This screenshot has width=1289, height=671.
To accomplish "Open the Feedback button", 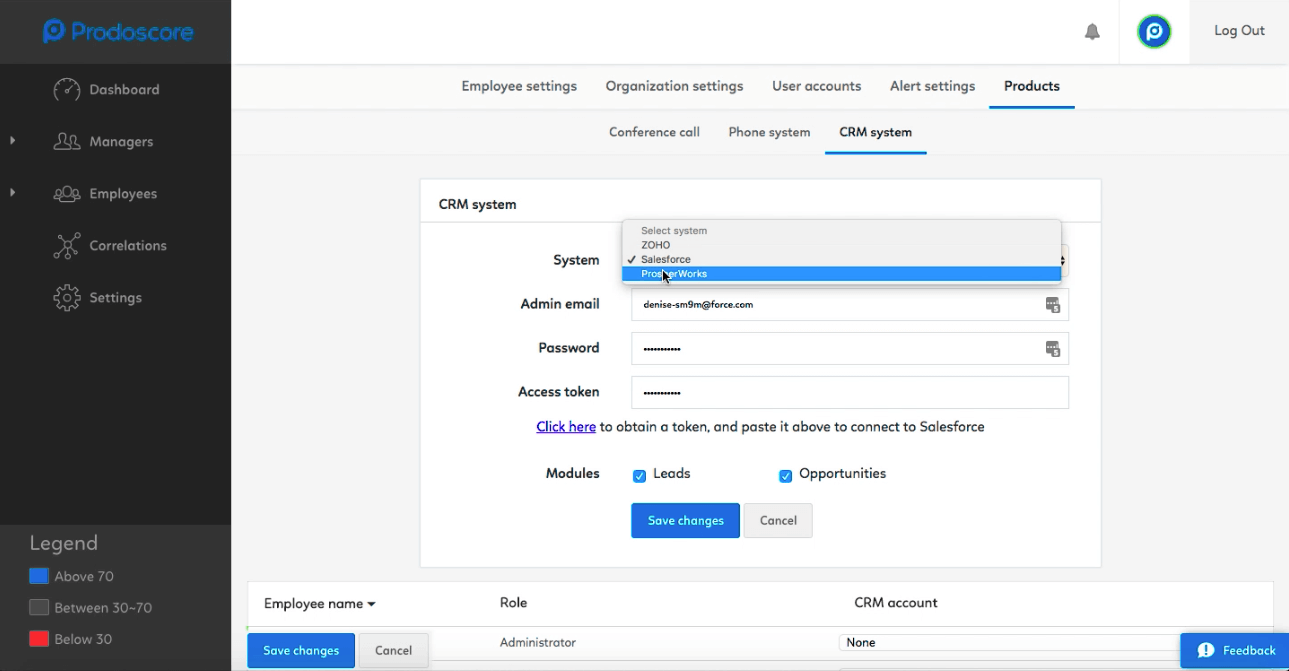I will (x=1234, y=651).
